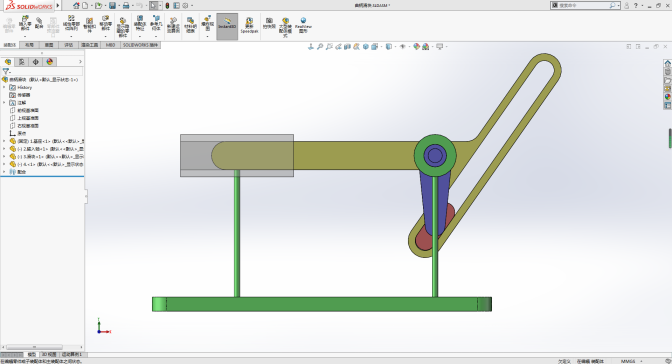Open the Help question mark menu

coord(636,6)
